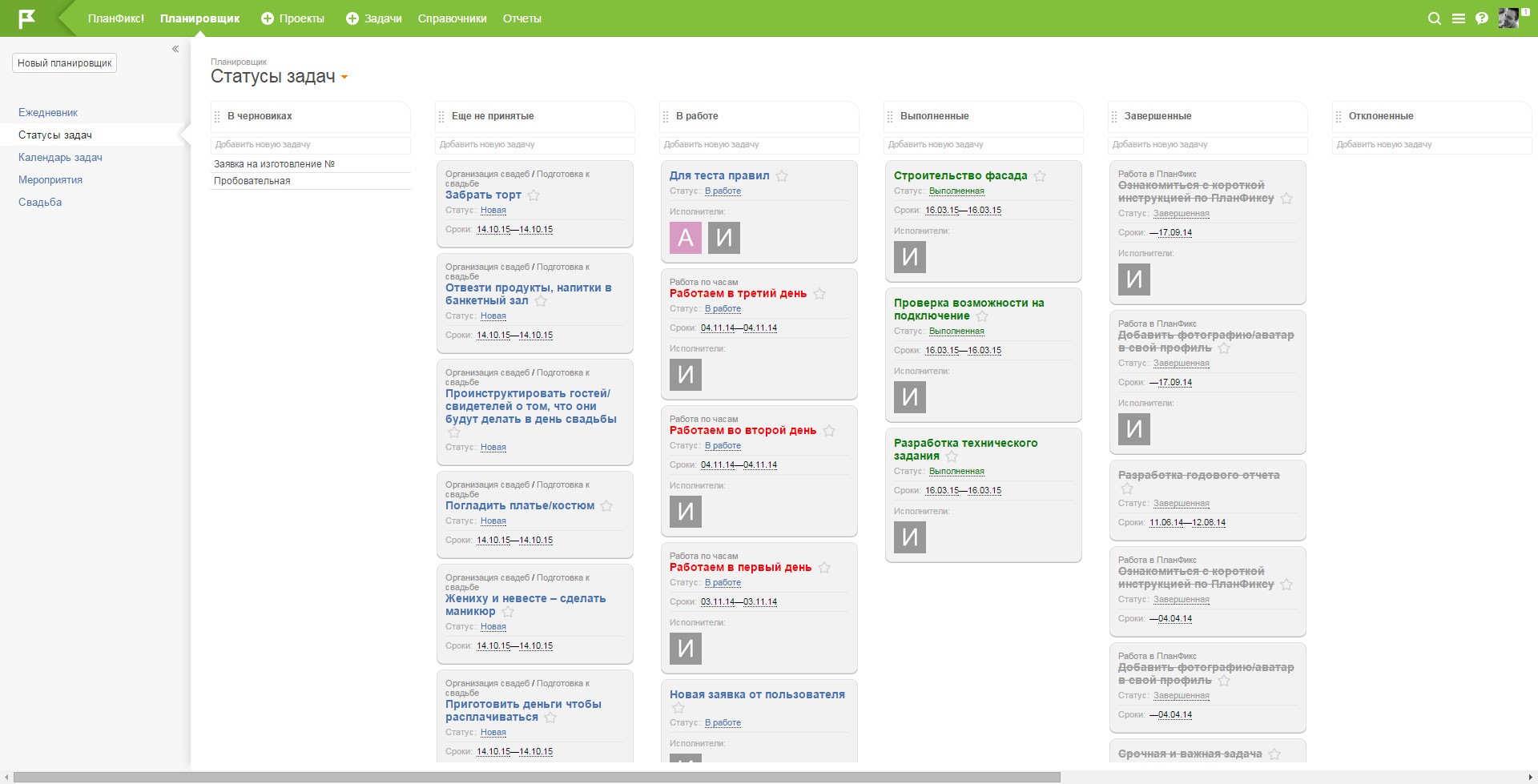Viewport: 1538px width, 784px height.
Task: Click the add task field in В работе
Action: coord(759,145)
